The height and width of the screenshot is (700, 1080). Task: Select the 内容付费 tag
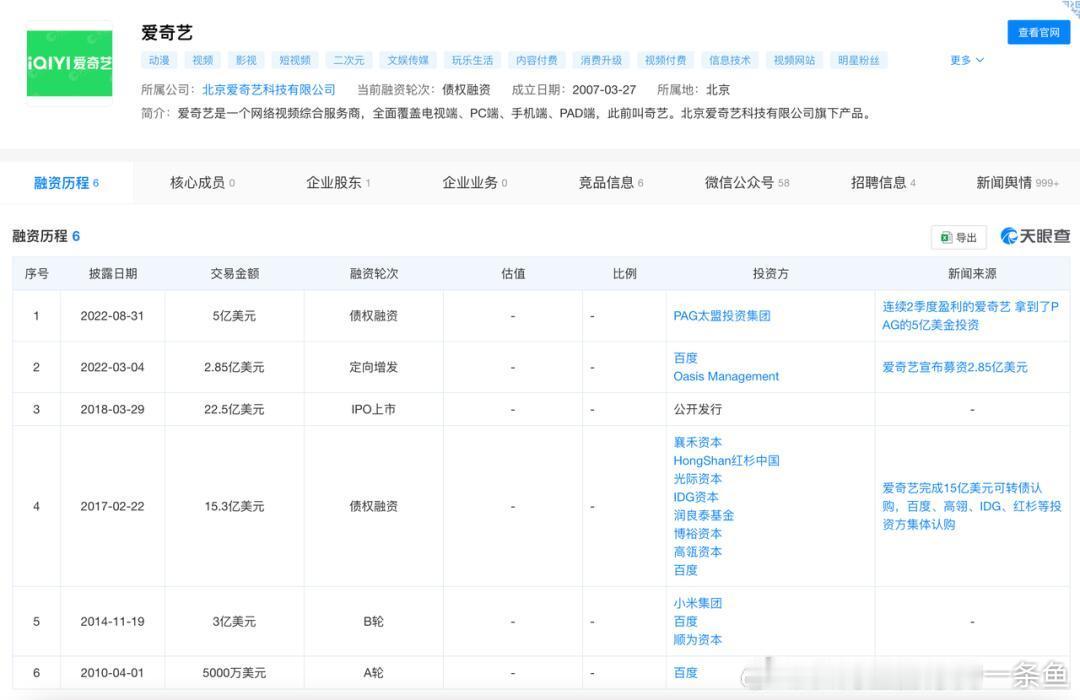537,61
